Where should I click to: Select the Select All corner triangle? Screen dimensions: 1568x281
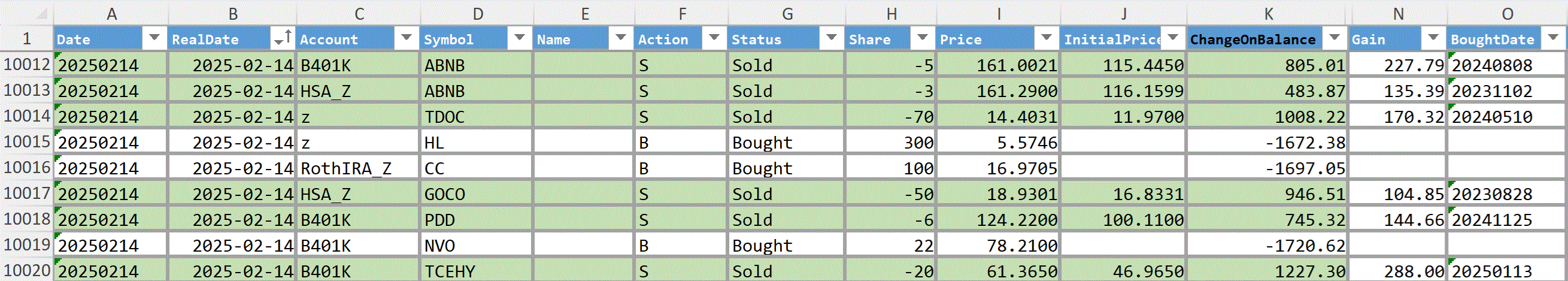pyautogui.click(x=40, y=13)
